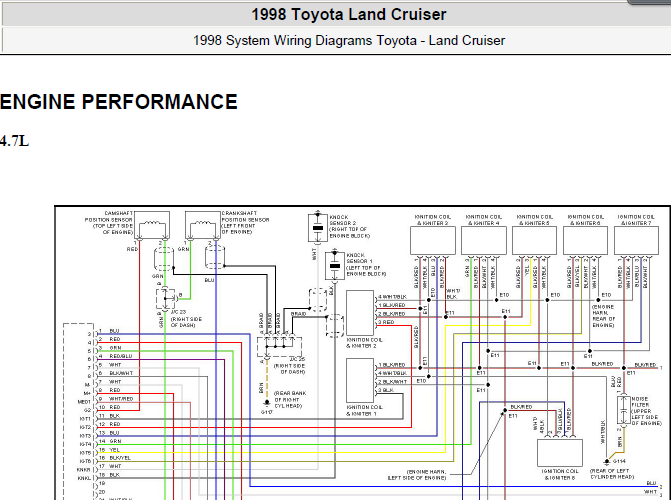Click the 'IGNITION COIL & IGNITER 1' label
Viewport: 671px width, 500px height.
pos(364,411)
